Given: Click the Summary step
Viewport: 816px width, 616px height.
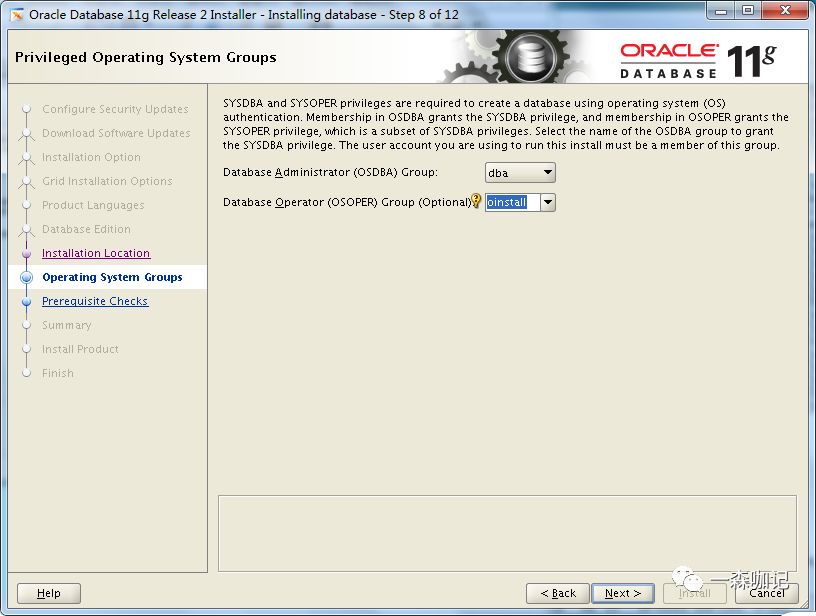Looking at the screenshot, I should [67, 325].
